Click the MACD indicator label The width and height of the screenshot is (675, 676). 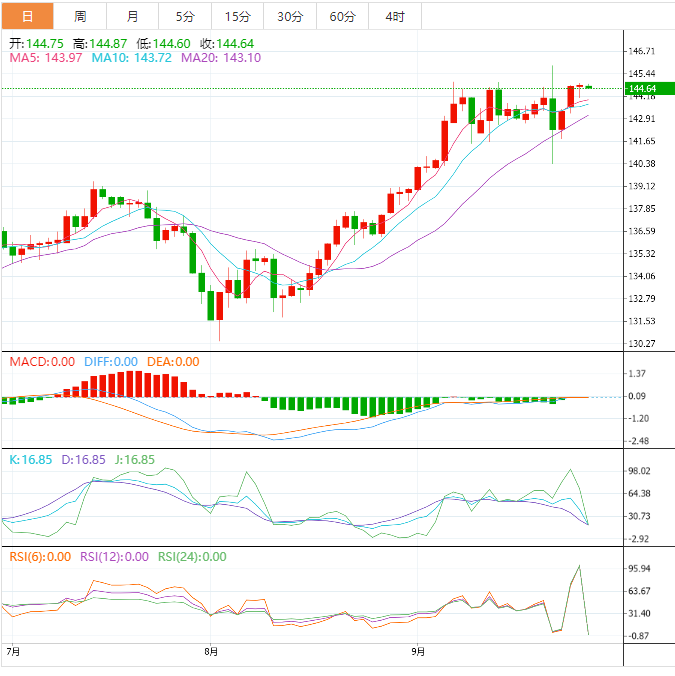pos(42,362)
